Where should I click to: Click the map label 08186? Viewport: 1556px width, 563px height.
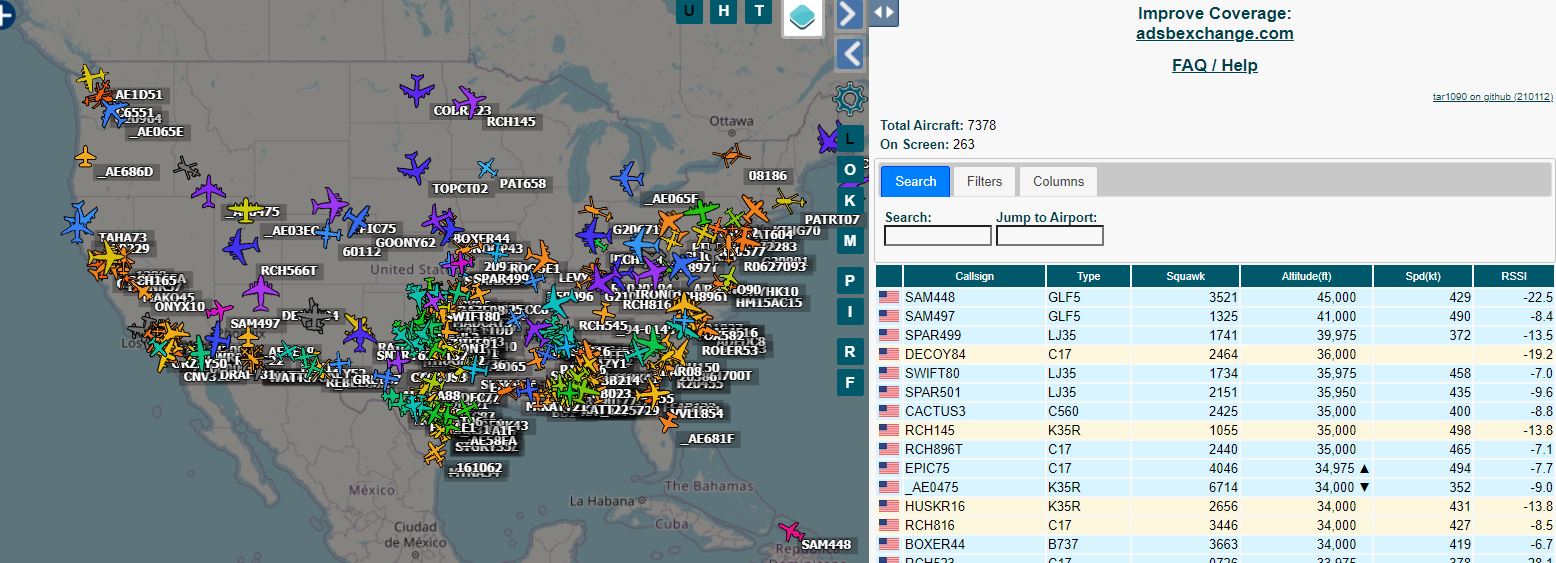click(x=768, y=176)
